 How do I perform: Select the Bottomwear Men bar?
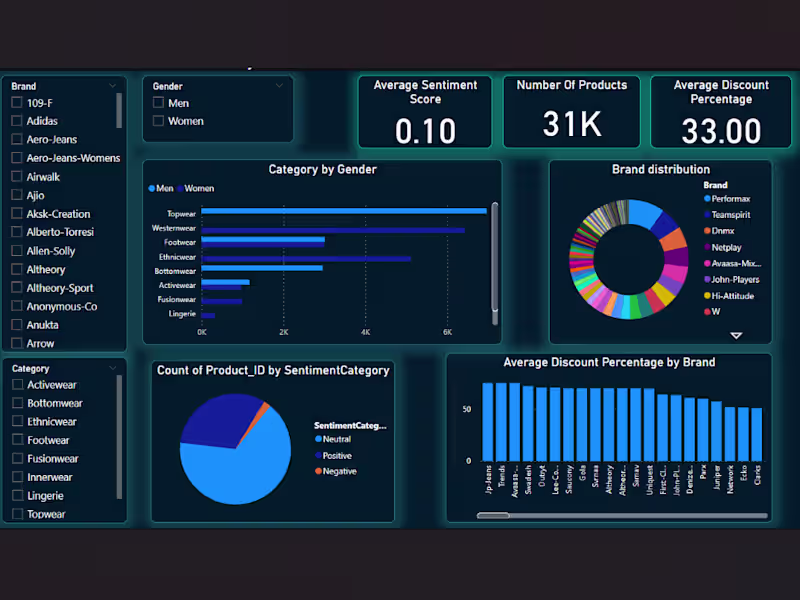tap(262, 268)
